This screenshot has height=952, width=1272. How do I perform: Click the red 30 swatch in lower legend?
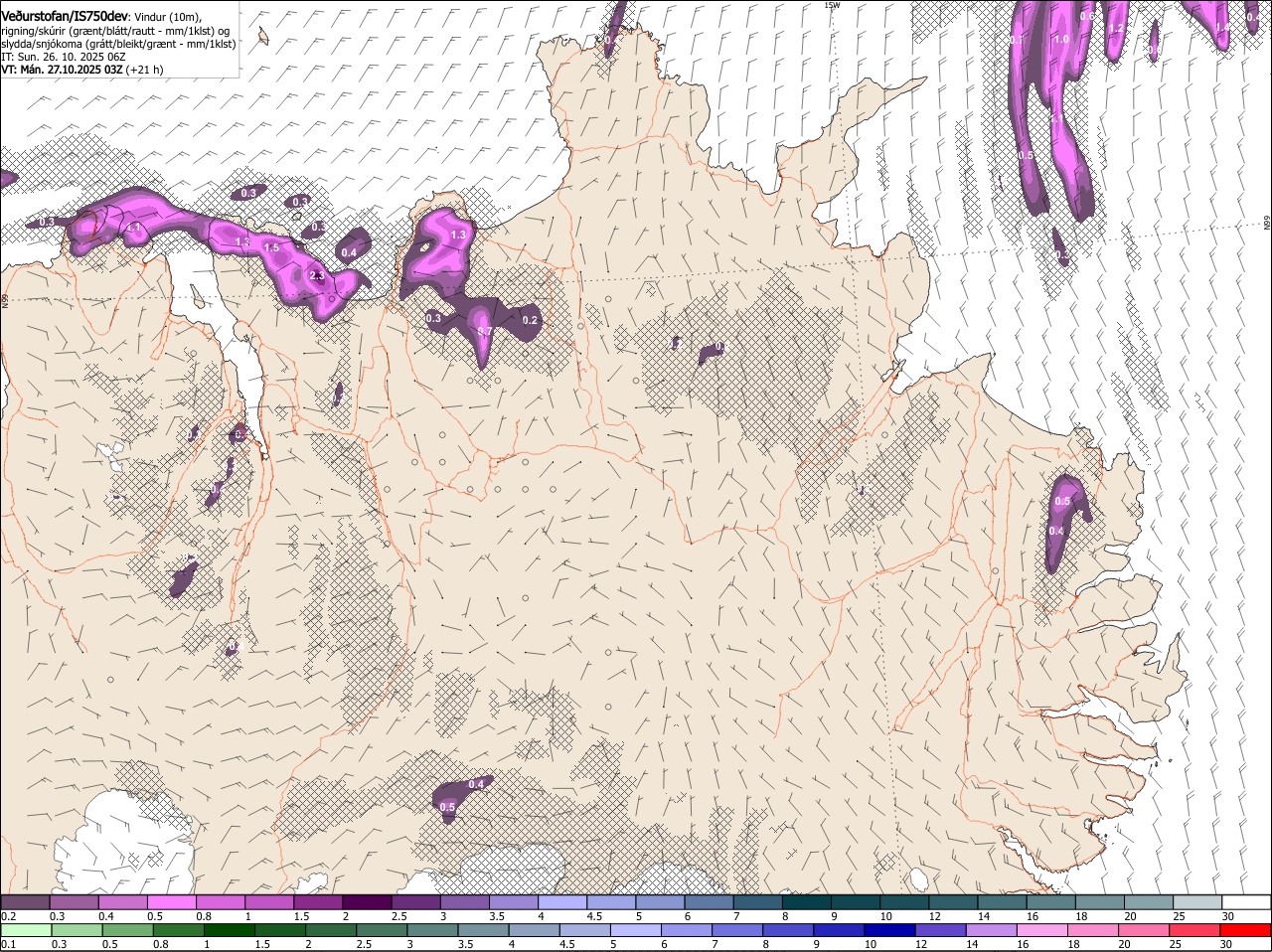(1246, 930)
